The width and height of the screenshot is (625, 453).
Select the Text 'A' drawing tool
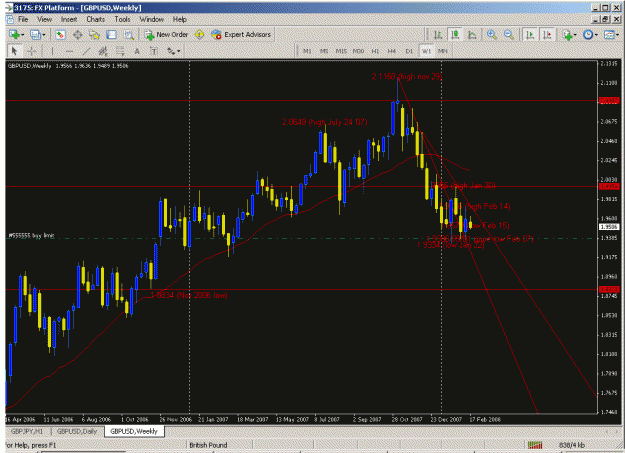137,51
